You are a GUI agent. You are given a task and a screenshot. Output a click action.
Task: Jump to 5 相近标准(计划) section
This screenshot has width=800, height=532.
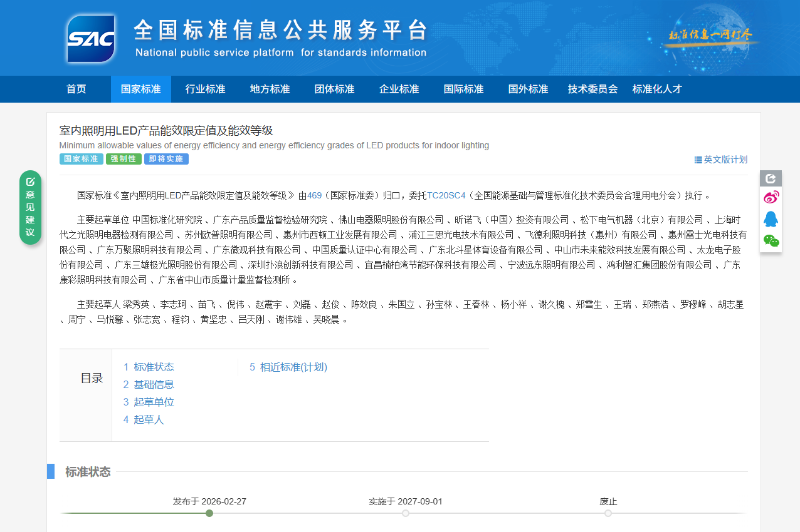pyautogui.click(x=288, y=367)
